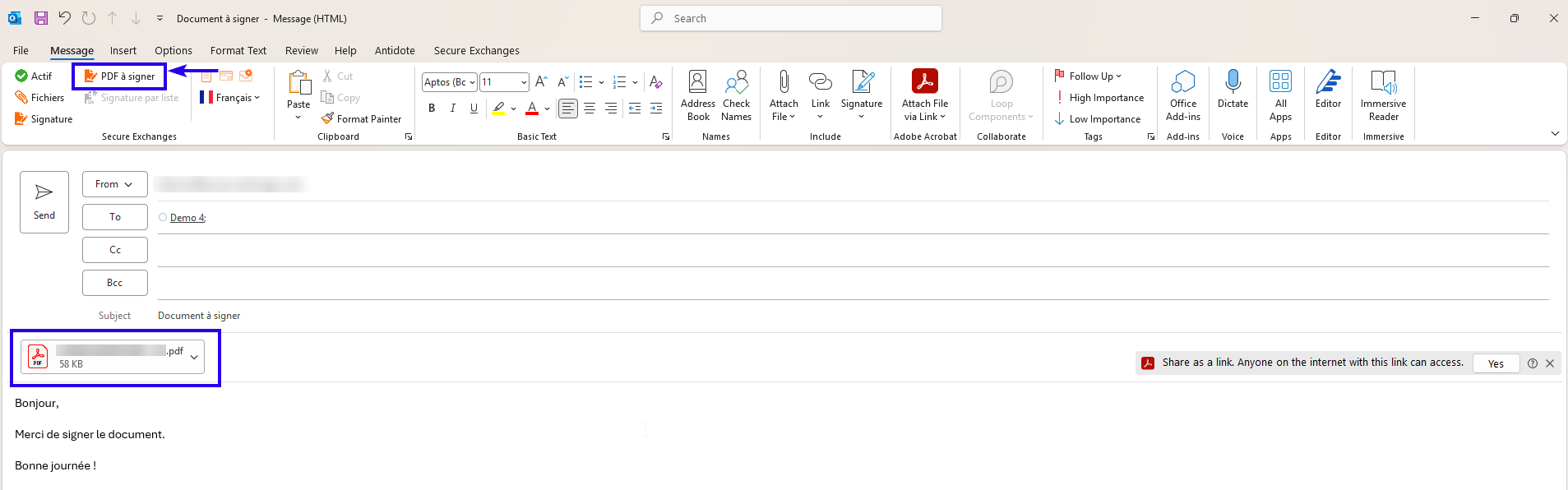Align text left
Image resolution: width=1568 pixels, height=490 pixels.
(x=568, y=109)
